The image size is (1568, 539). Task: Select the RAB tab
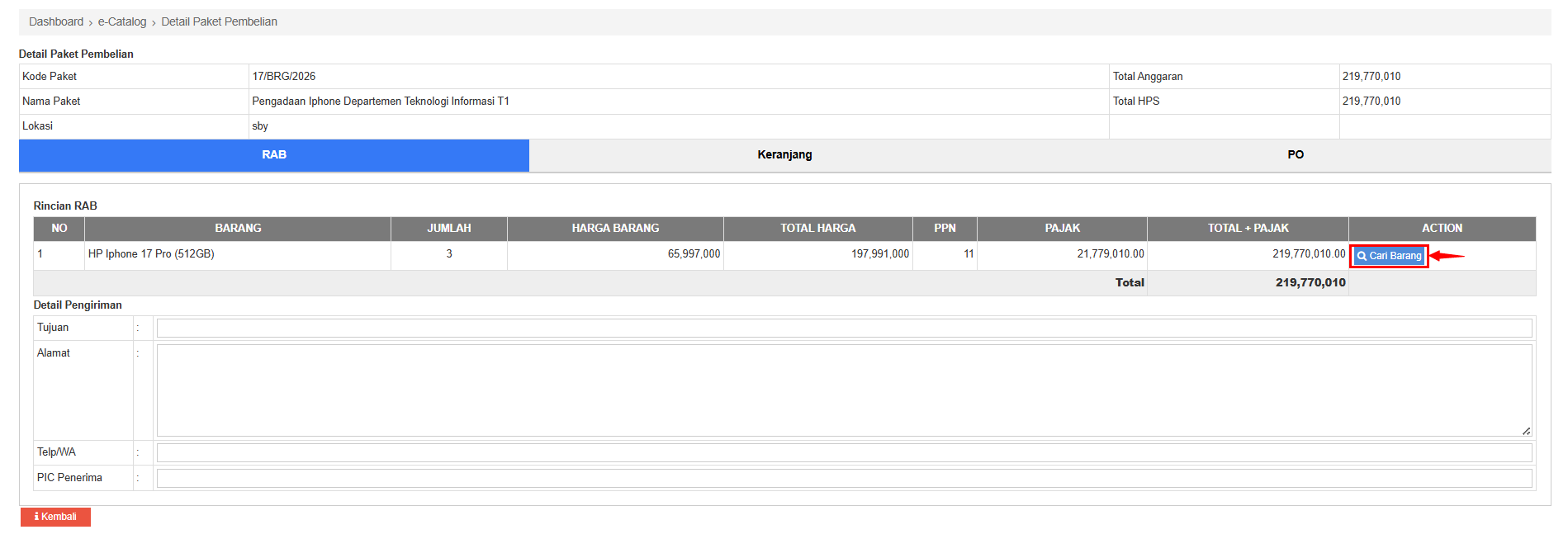(274, 155)
